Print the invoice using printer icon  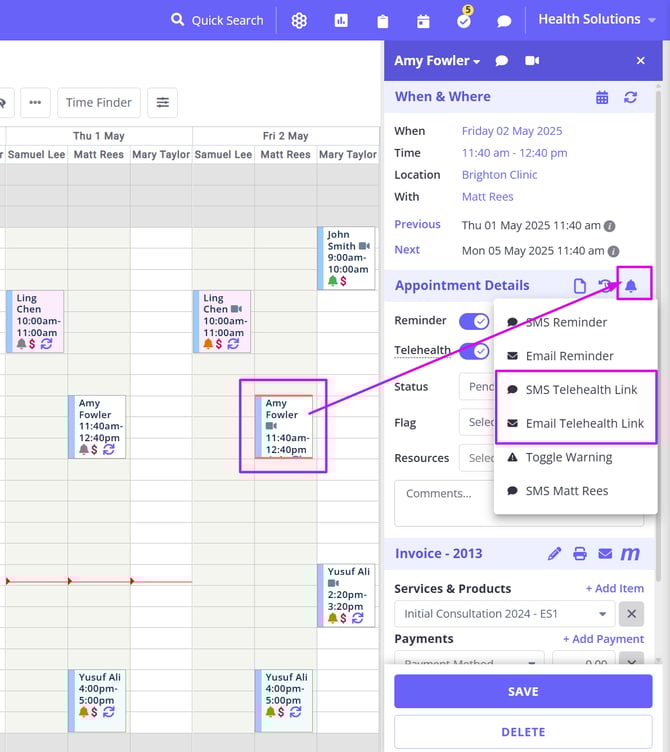pos(580,553)
